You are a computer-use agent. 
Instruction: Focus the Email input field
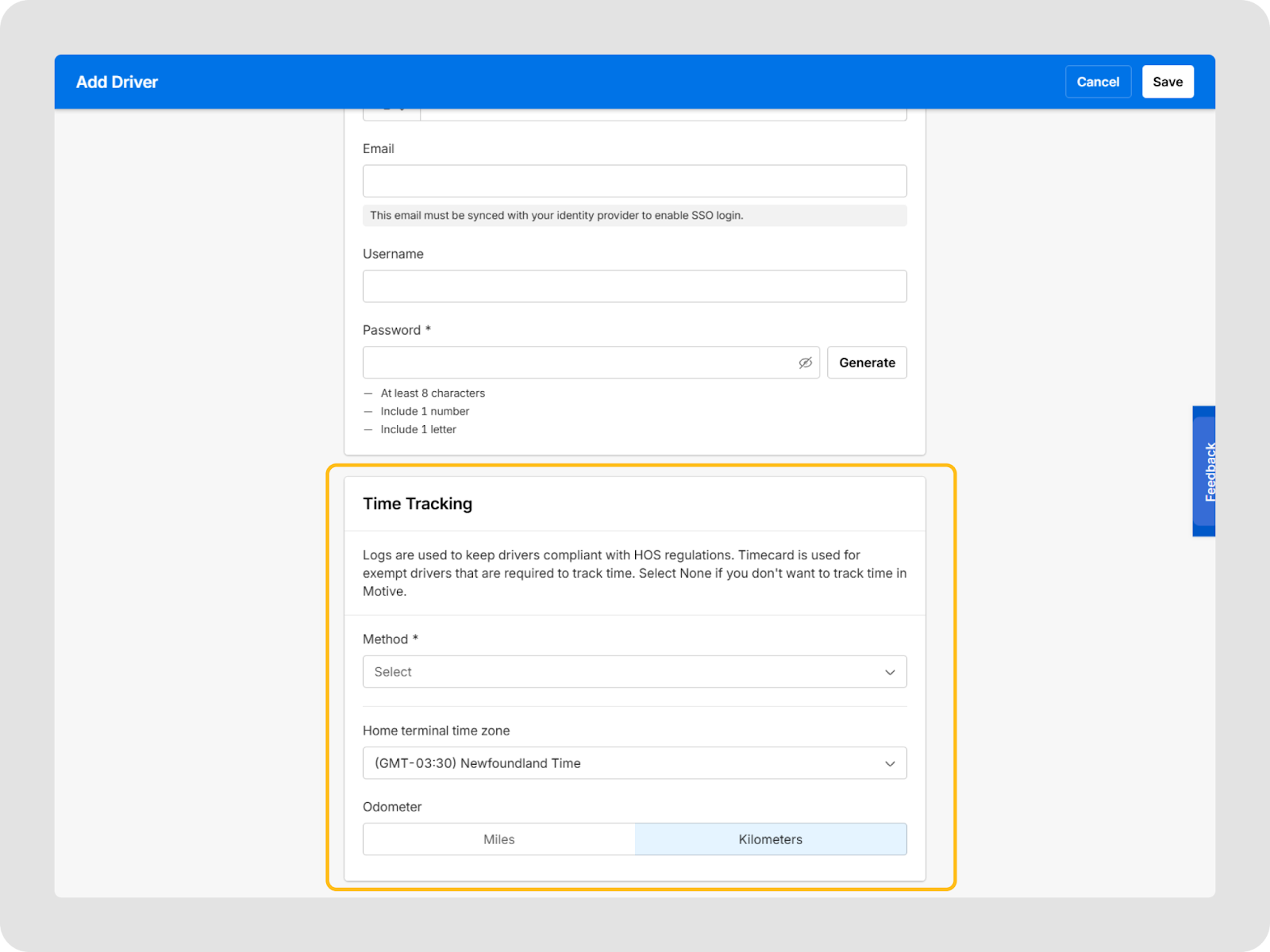634,181
